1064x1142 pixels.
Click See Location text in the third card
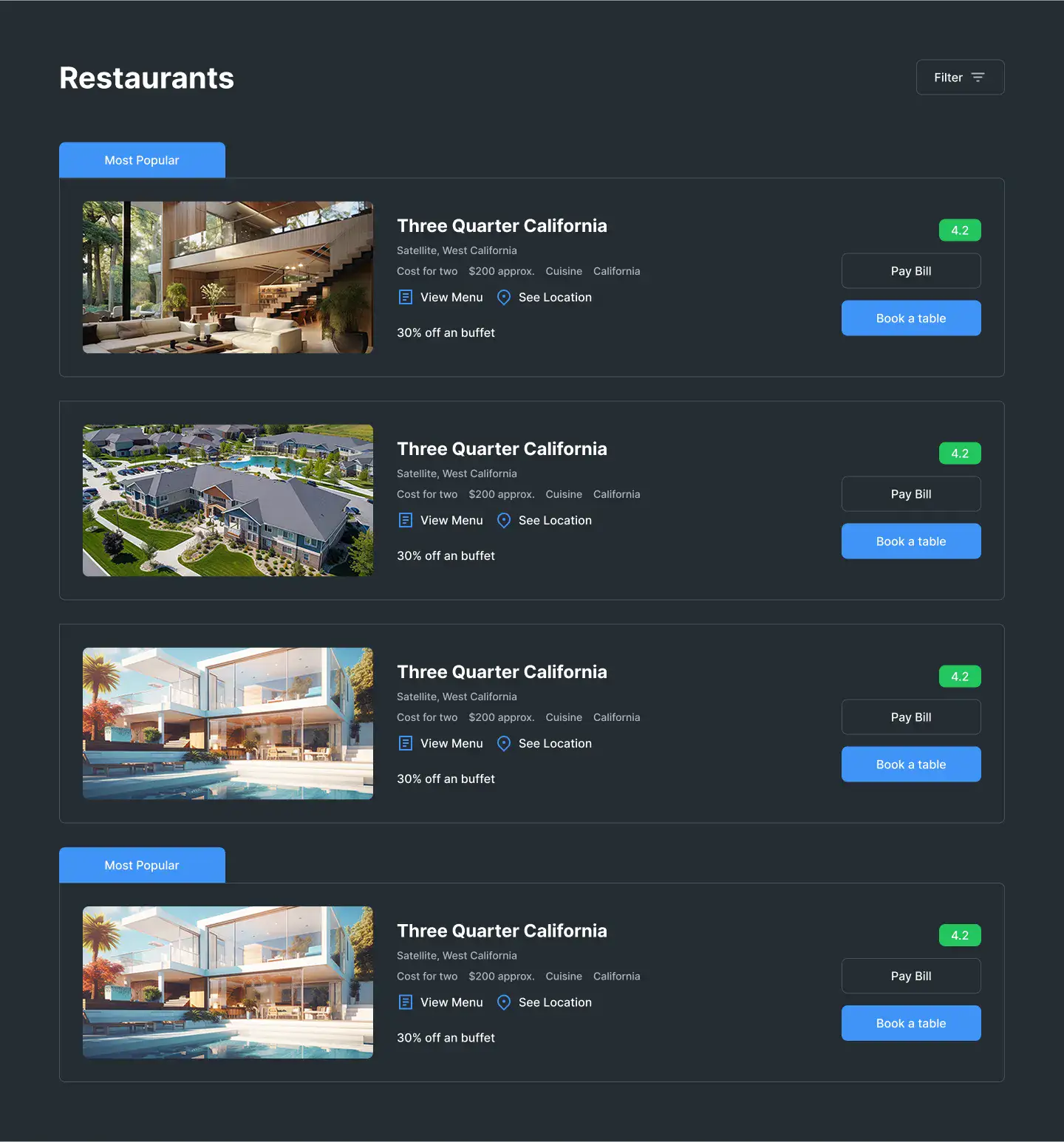555,743
